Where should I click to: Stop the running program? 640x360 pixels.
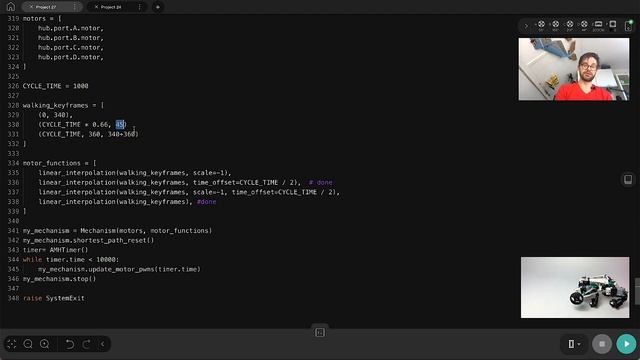602,344
